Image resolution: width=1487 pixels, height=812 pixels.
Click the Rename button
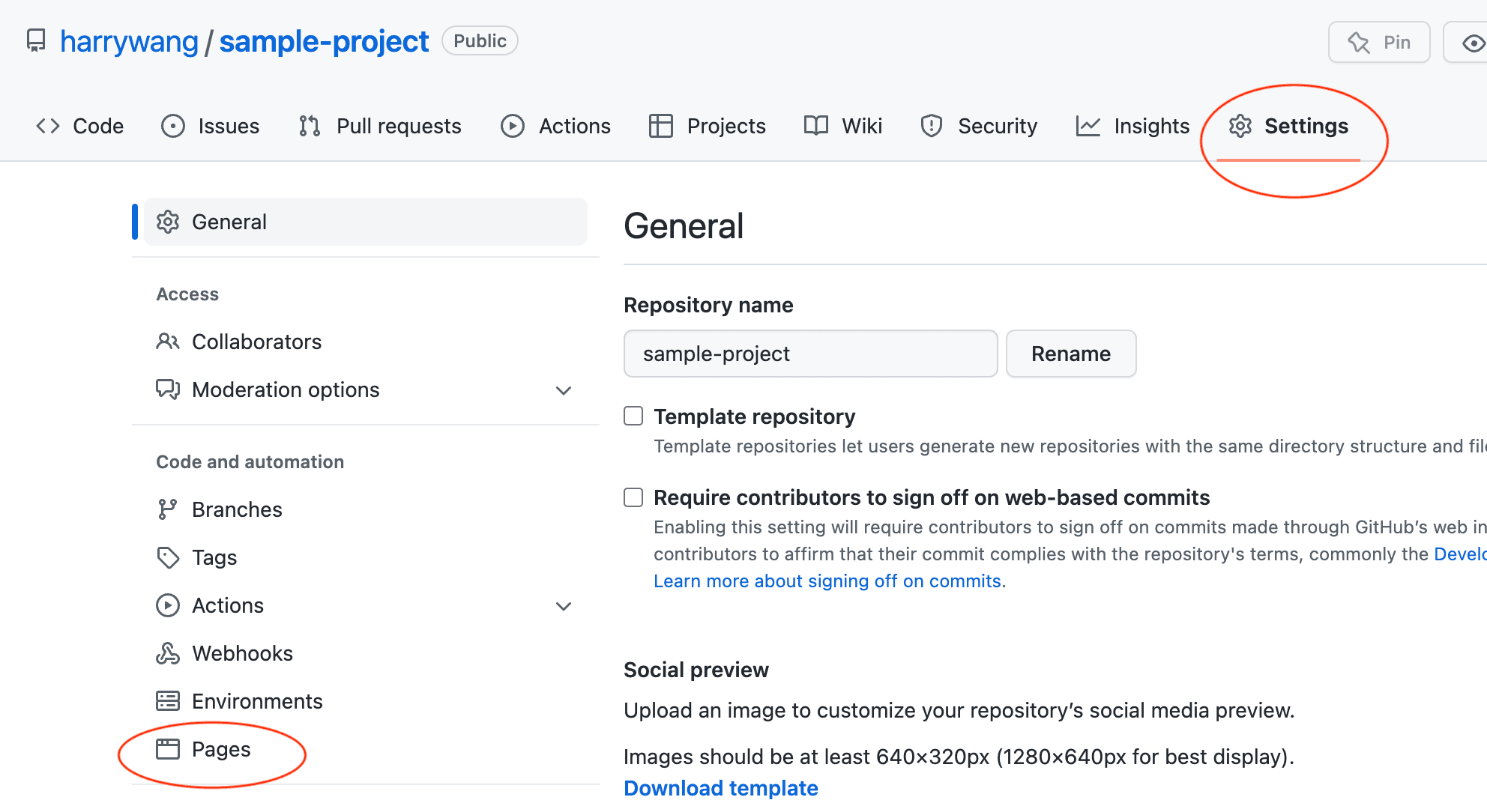[1071, 354]
